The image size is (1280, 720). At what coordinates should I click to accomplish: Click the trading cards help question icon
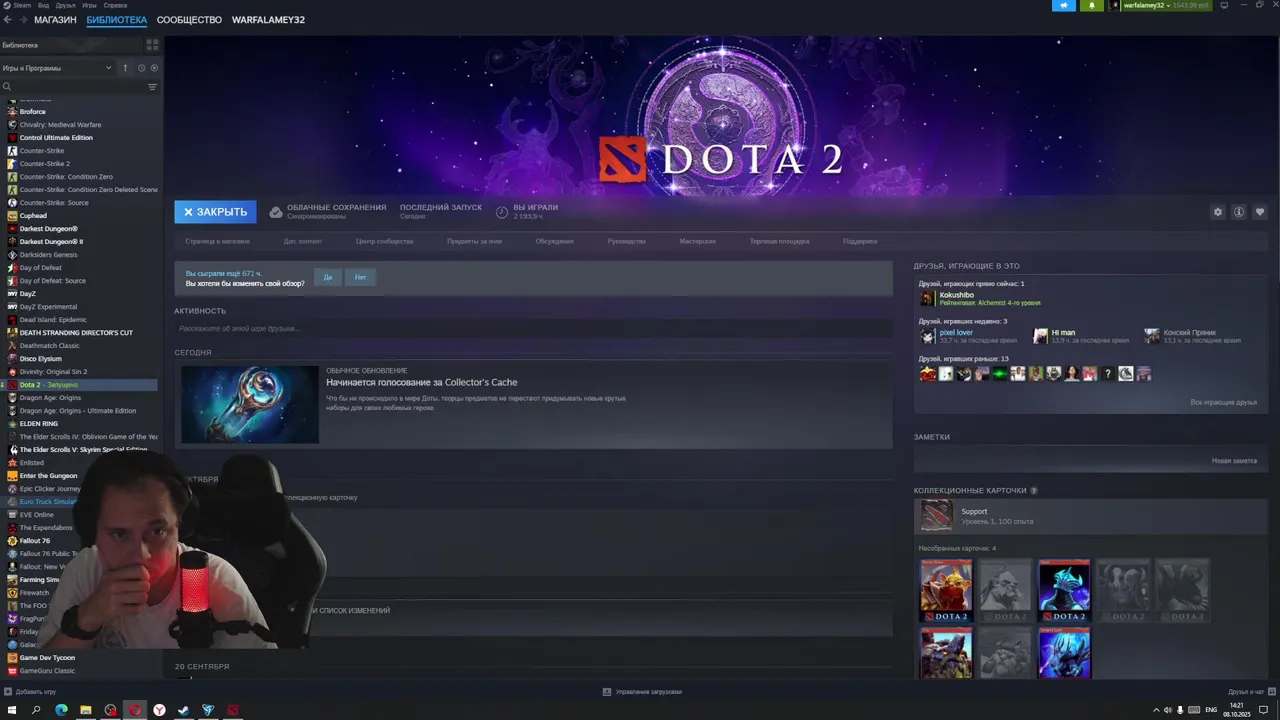tap(1034, 491)
